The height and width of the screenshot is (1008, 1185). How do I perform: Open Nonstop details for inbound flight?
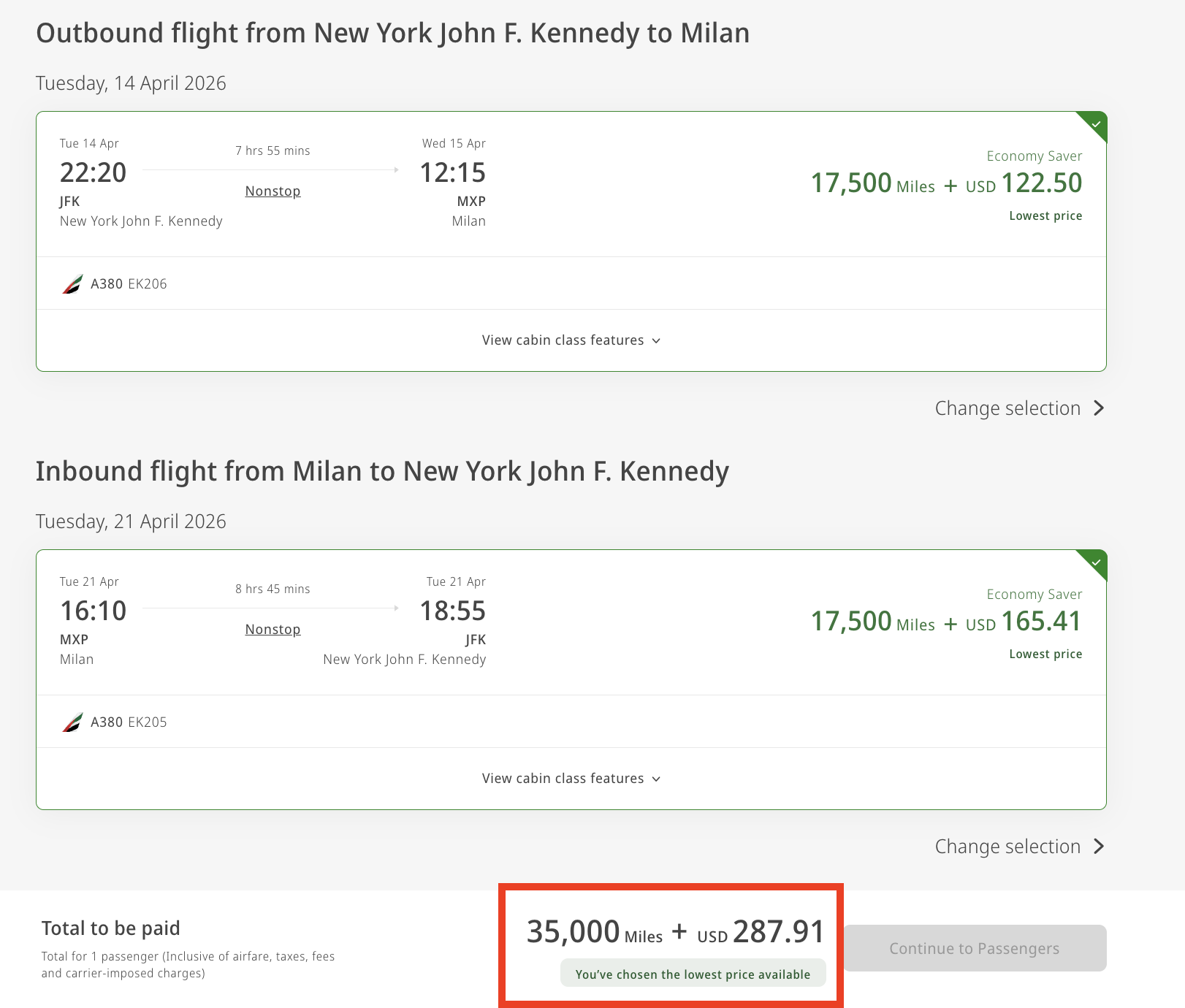(x=273, y=630)
